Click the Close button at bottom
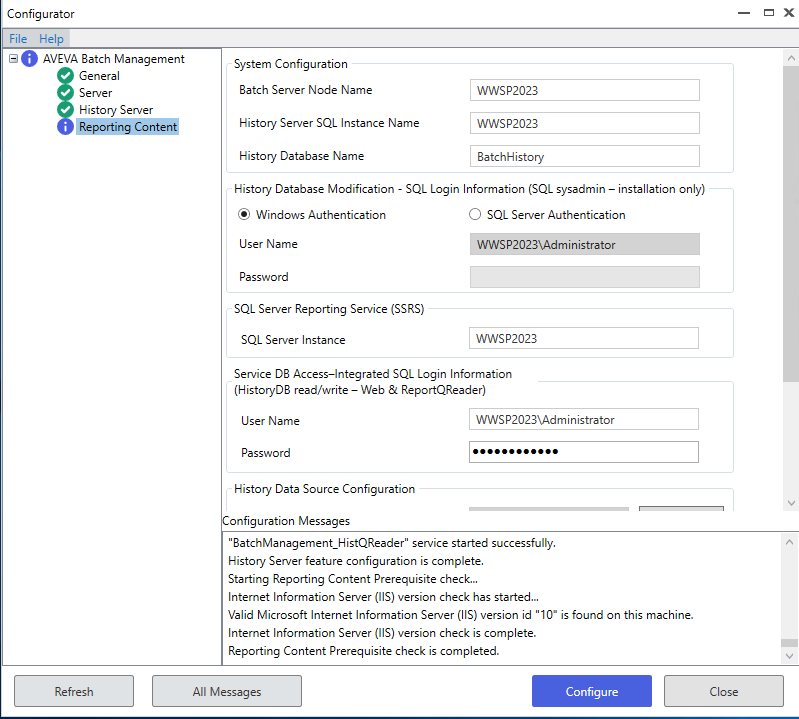 [724, 691]
